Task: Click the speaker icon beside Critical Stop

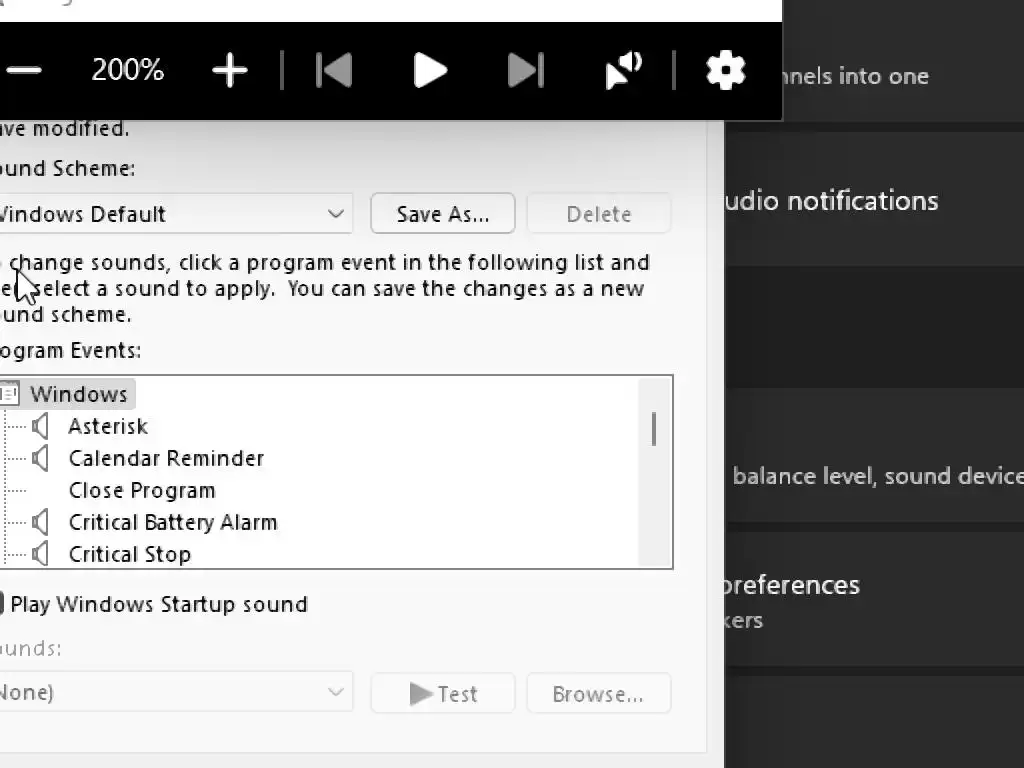Action: 40,554
